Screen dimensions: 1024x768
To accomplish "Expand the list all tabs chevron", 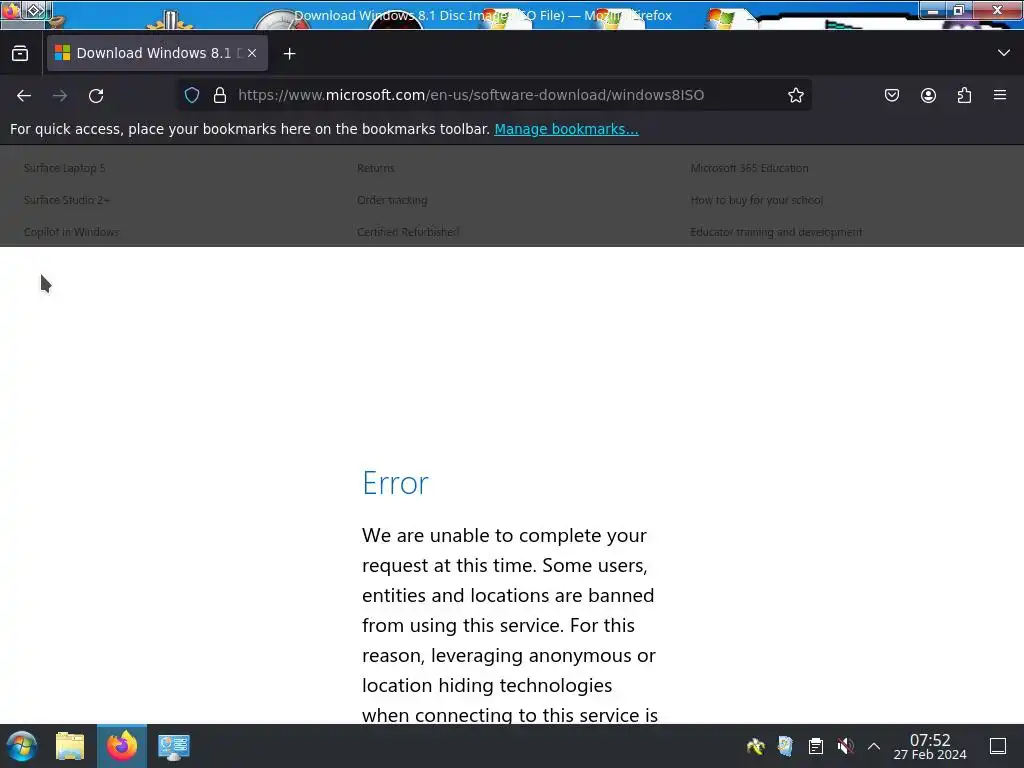I will pyautogui.click(x=1004, y=53).
